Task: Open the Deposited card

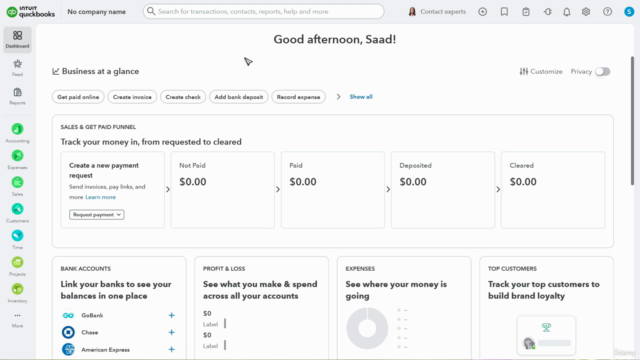Action: tap(443, 190)
